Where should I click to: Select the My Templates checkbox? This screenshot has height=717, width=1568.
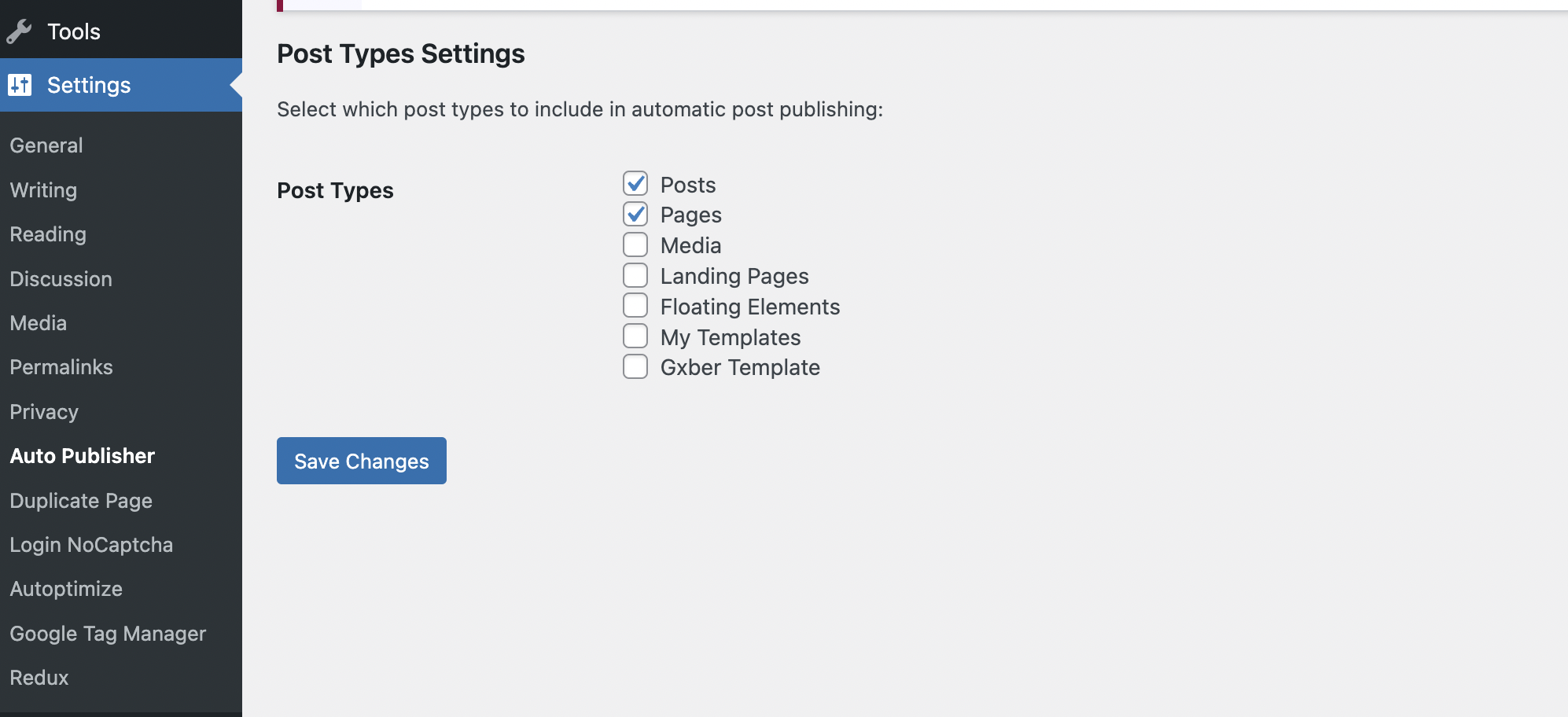click(x=635, y=336)
